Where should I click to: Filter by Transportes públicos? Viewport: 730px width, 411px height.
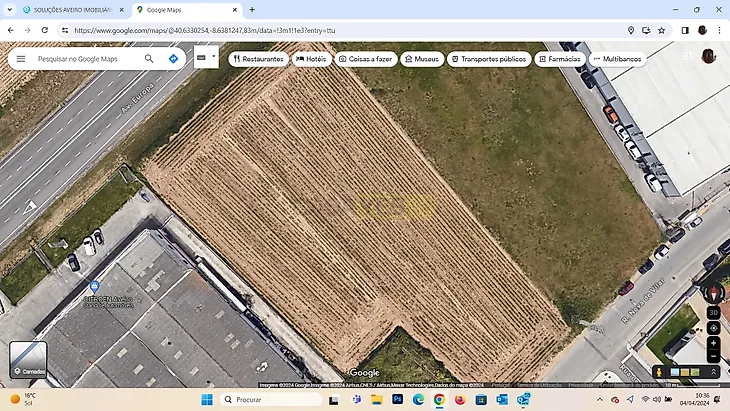489,59
